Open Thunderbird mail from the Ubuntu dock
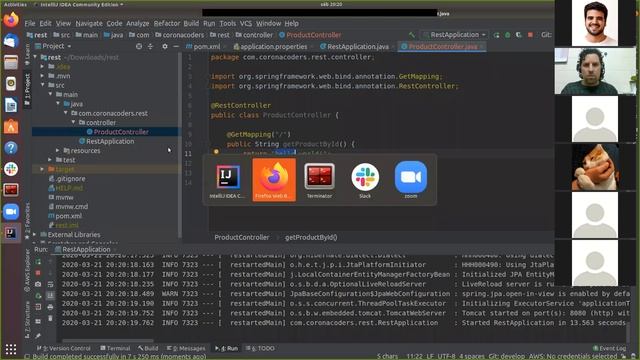Screen dimensions: 640x360 11,41
